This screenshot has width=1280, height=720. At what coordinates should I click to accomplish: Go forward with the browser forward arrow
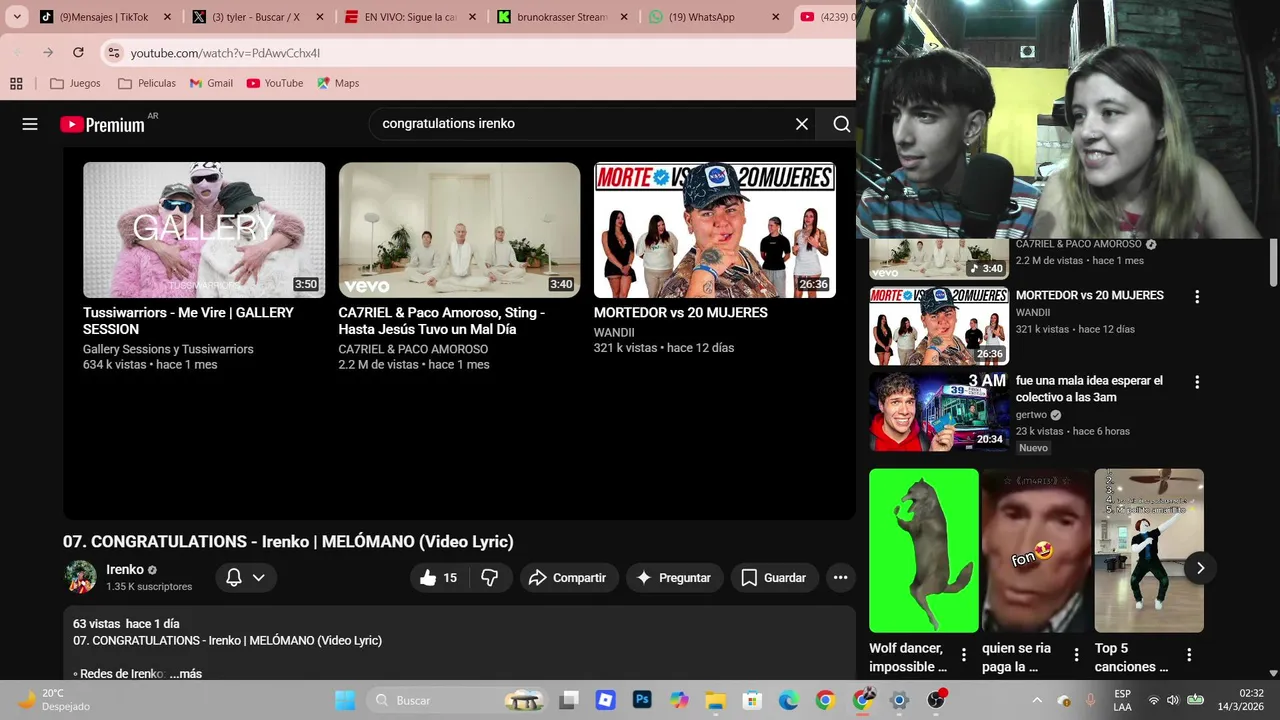click(x=48, y=52)
